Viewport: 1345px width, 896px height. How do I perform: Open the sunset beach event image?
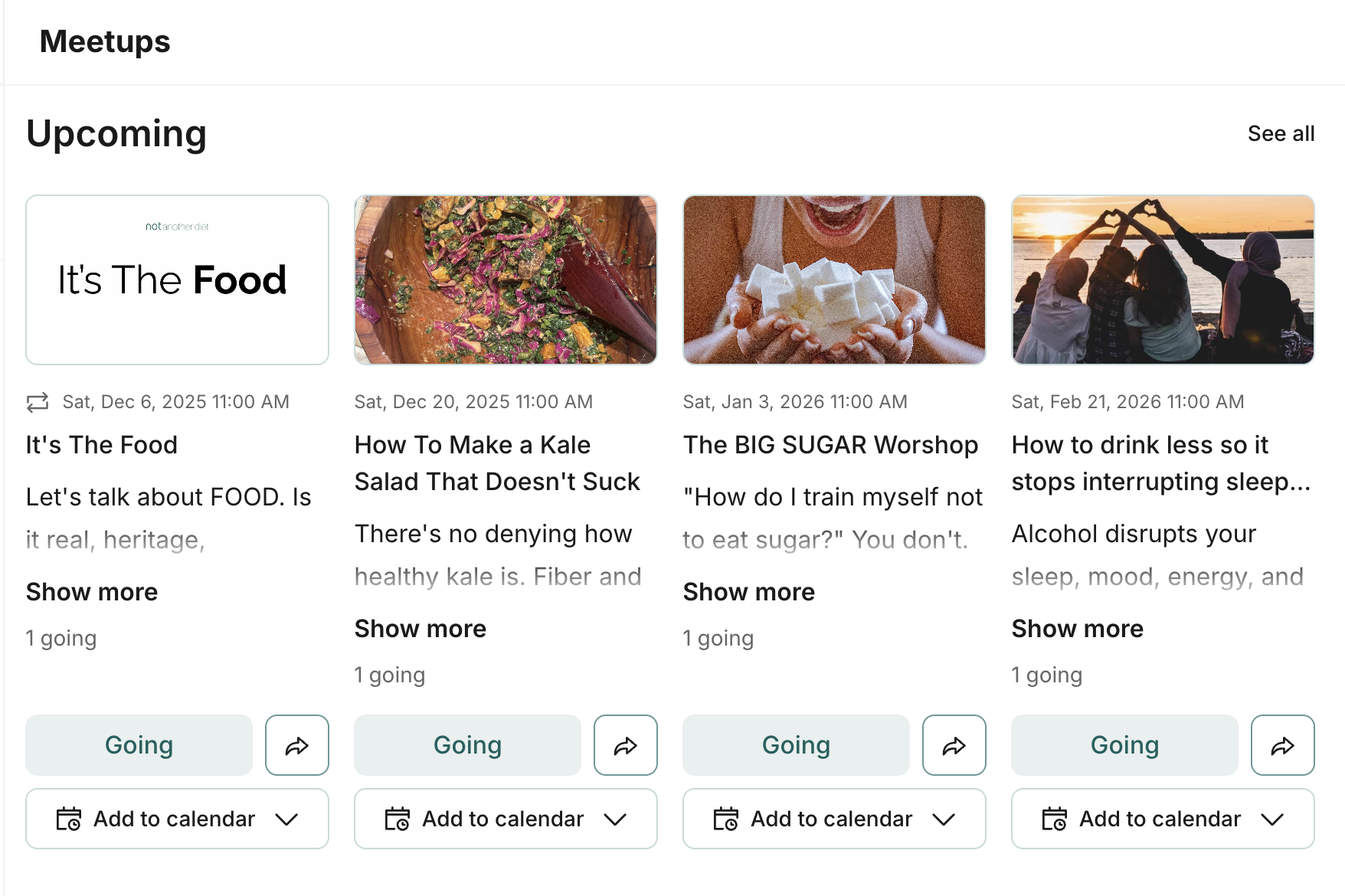(1163, 280)
